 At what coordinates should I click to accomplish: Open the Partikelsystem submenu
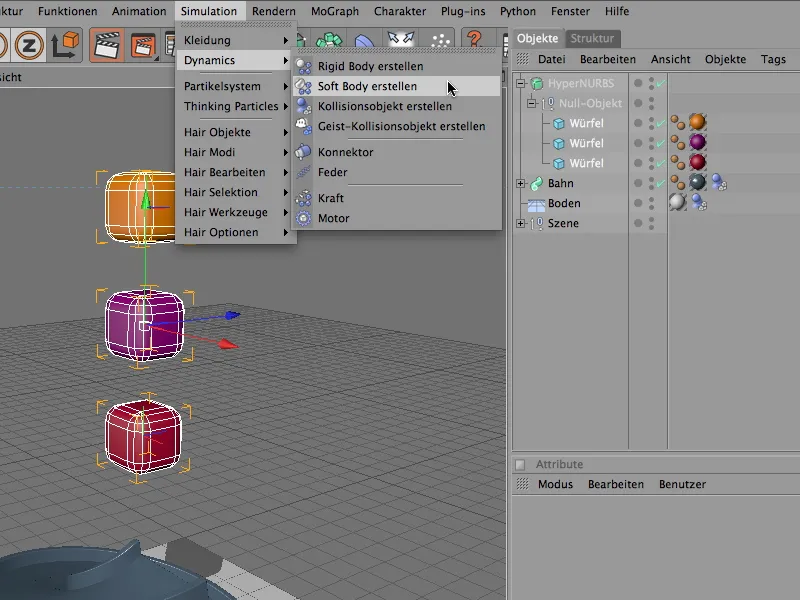235,86
